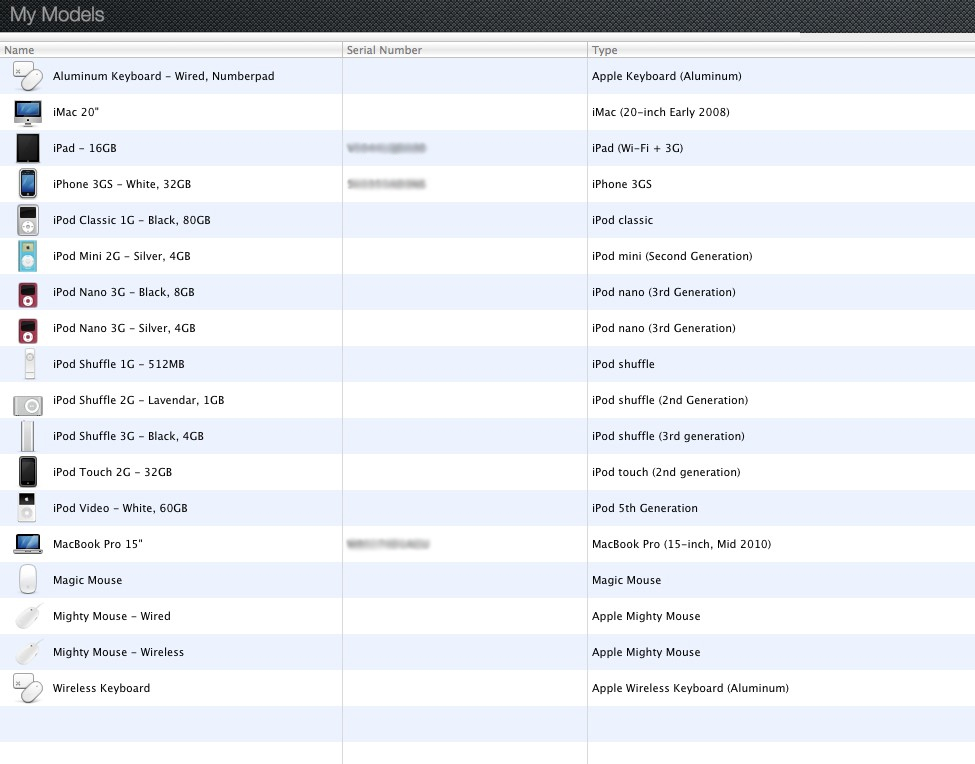This screenshot has height=764, width=975.
Task: Click type "iPod shuffle (3rd generation)"
Action: [668, 436]
